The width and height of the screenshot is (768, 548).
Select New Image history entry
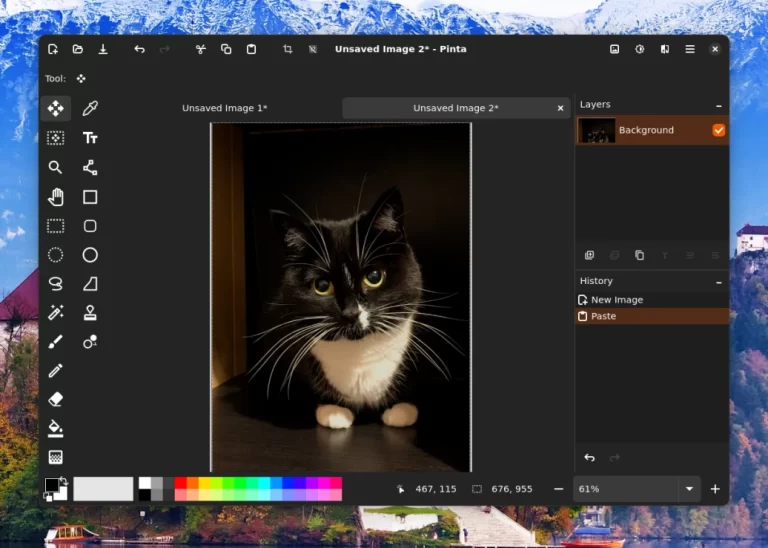[x=616, y=300]
